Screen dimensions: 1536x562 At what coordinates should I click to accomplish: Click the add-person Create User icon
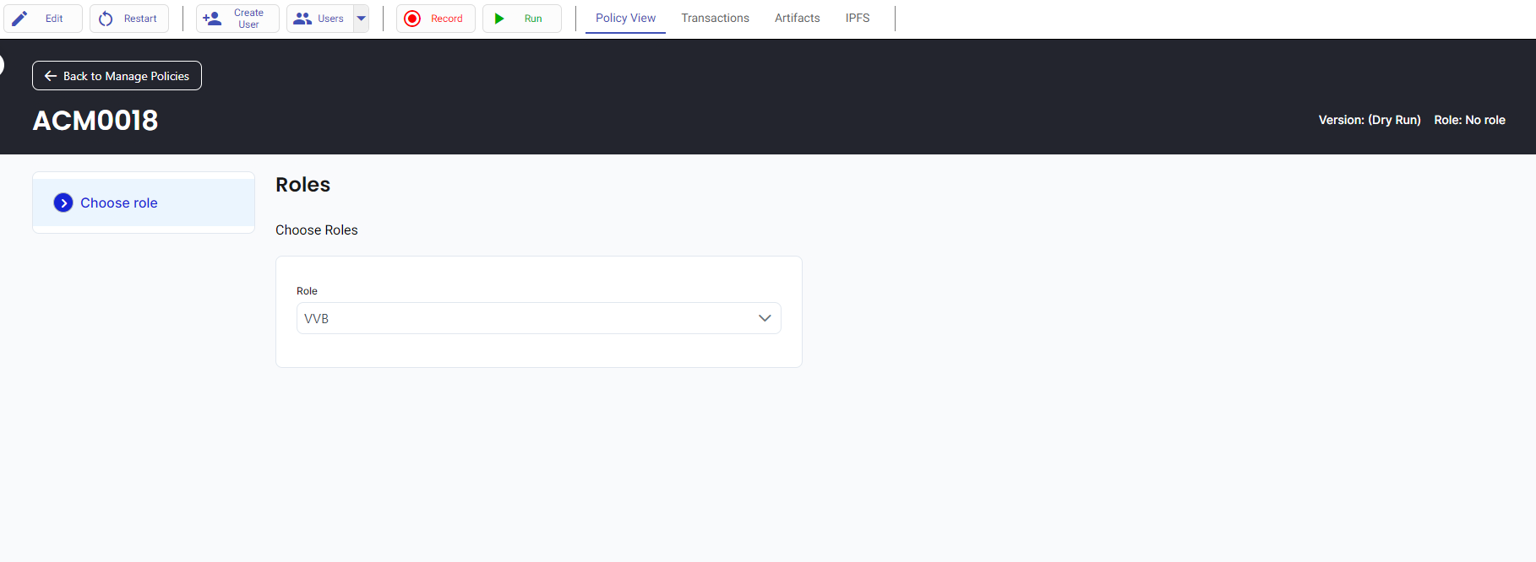click(212, 18)
